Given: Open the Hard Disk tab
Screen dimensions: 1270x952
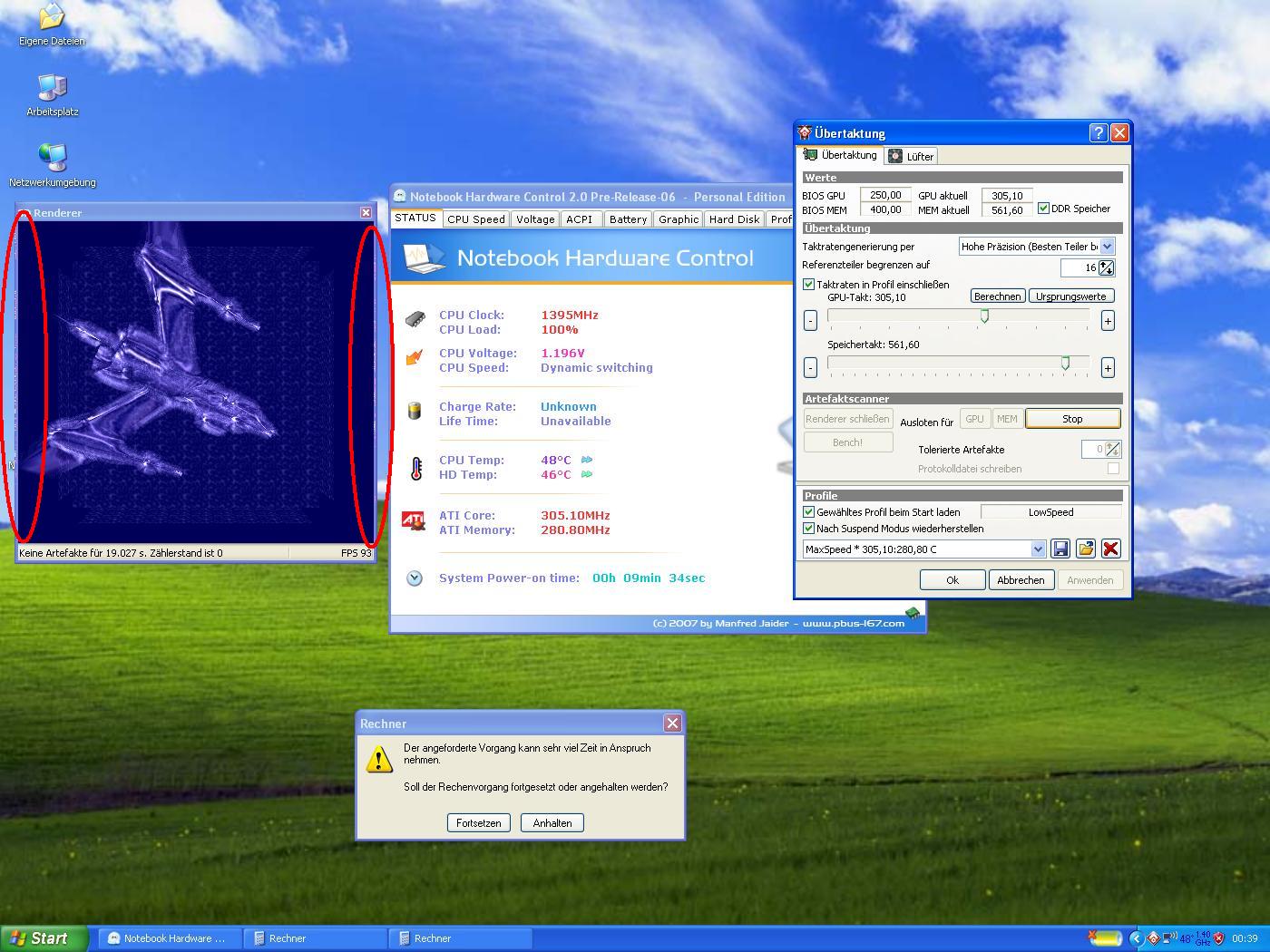Looking at the screenshot, I should tap(734, 219).
